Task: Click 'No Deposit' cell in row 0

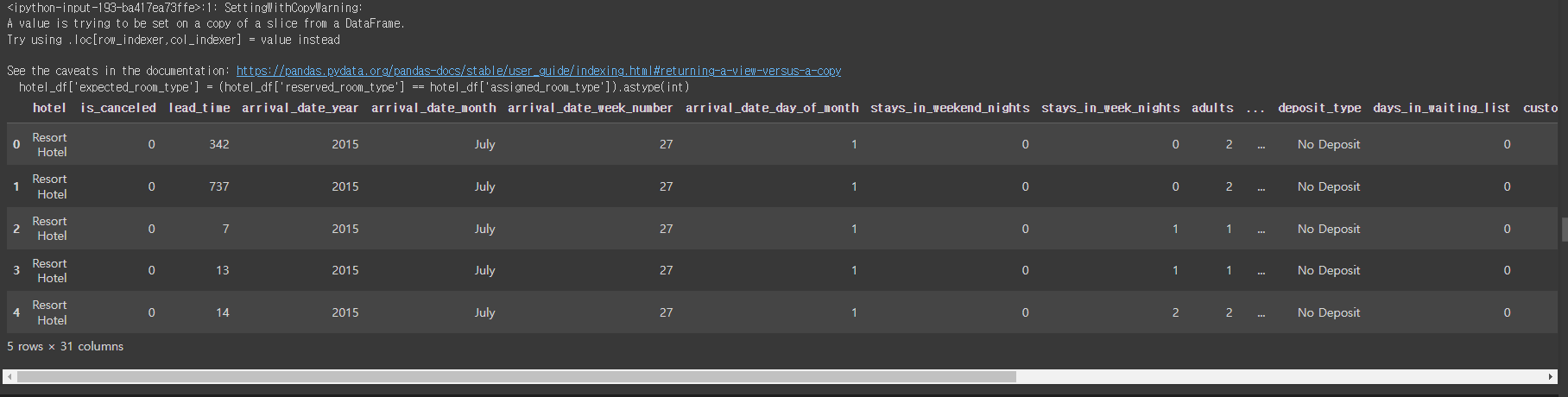Action: point(1328,144)
